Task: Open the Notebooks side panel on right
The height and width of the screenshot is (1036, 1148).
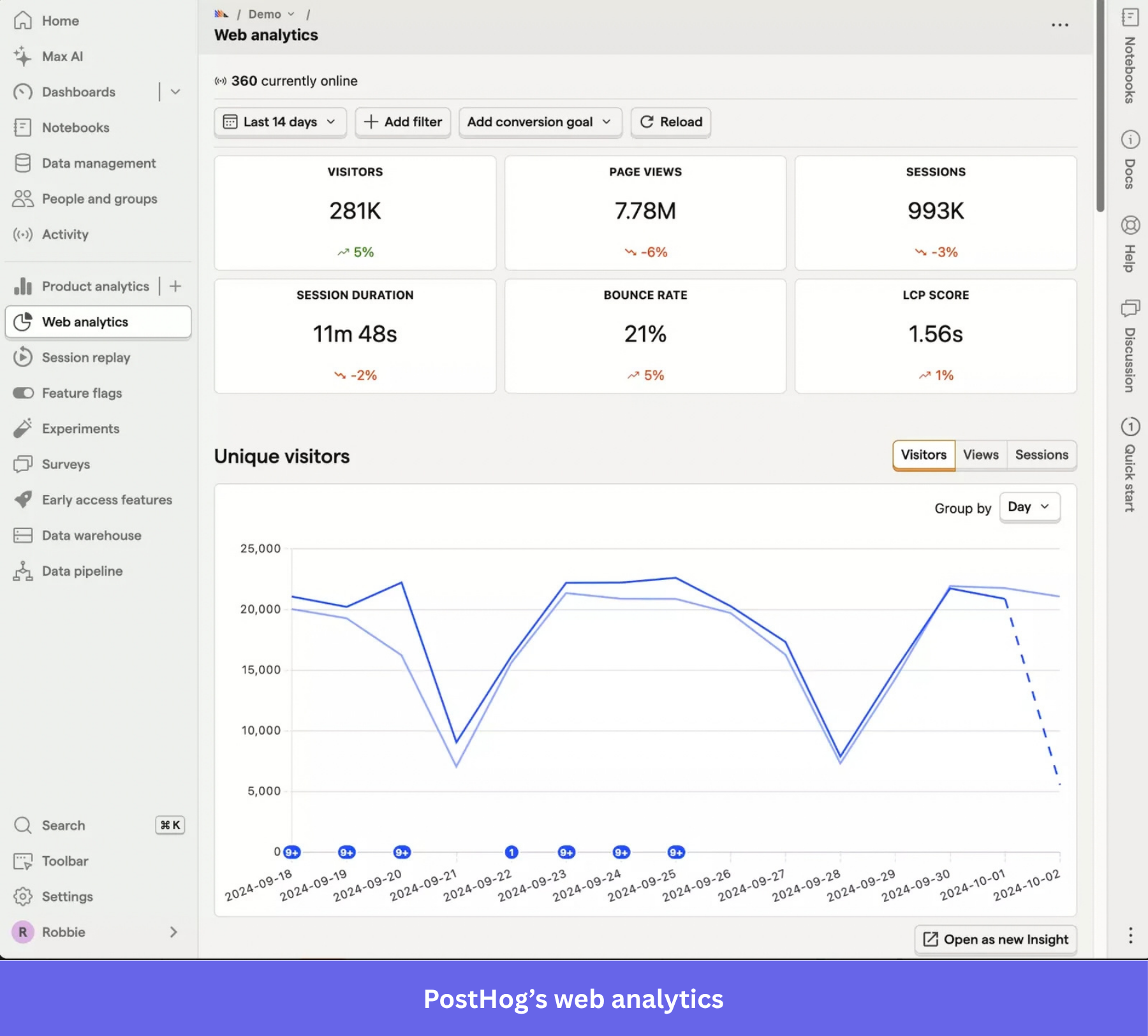Action: pos(1130,56)
